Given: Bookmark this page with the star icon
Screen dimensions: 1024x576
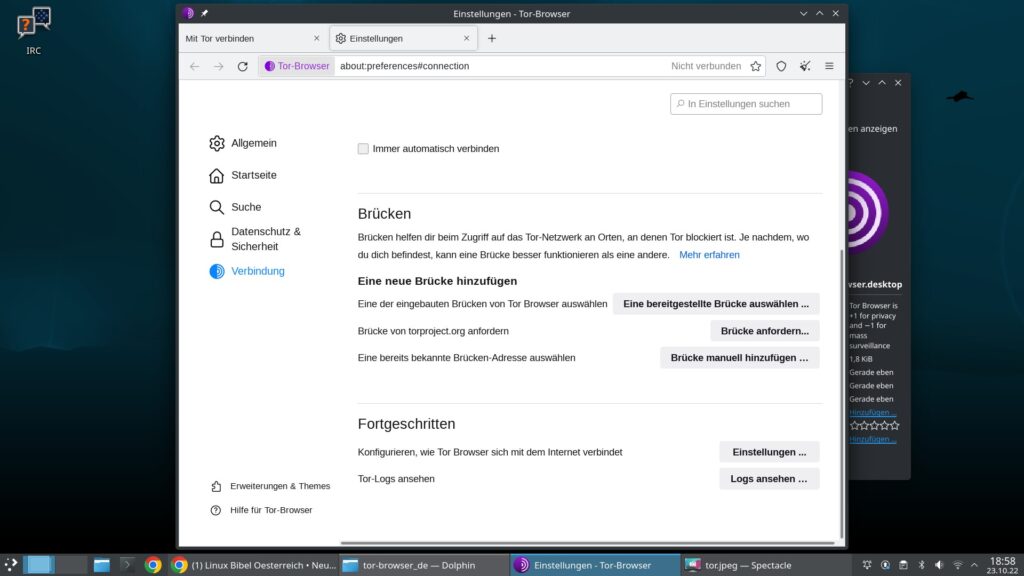Looking at the screenshot, I should [x=756, y=66].
